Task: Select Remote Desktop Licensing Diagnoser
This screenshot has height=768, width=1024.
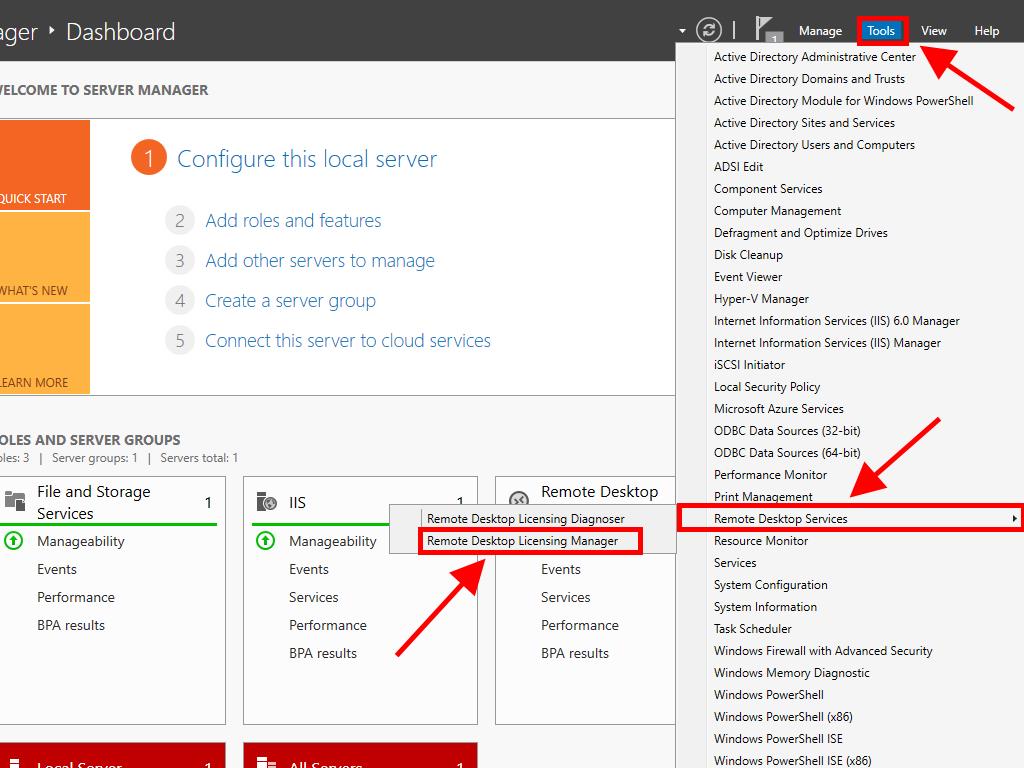Action: tap(525, 519)
